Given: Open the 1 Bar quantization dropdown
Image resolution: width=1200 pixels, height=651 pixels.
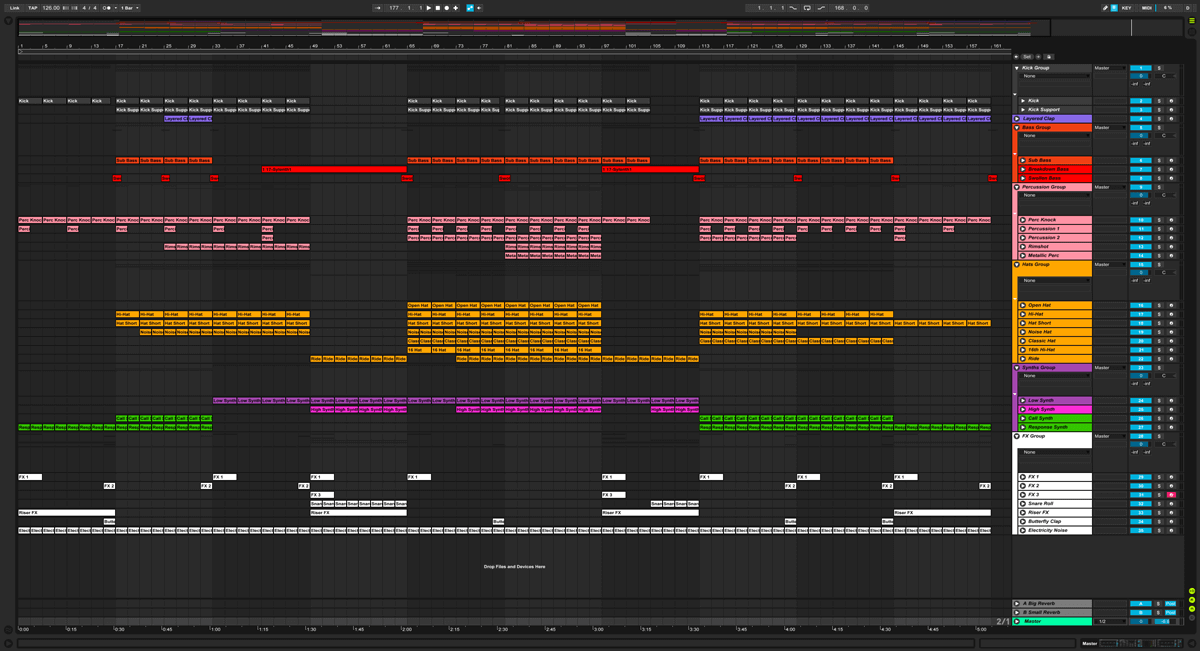Looking at the screenshot, I should point(129,8).
